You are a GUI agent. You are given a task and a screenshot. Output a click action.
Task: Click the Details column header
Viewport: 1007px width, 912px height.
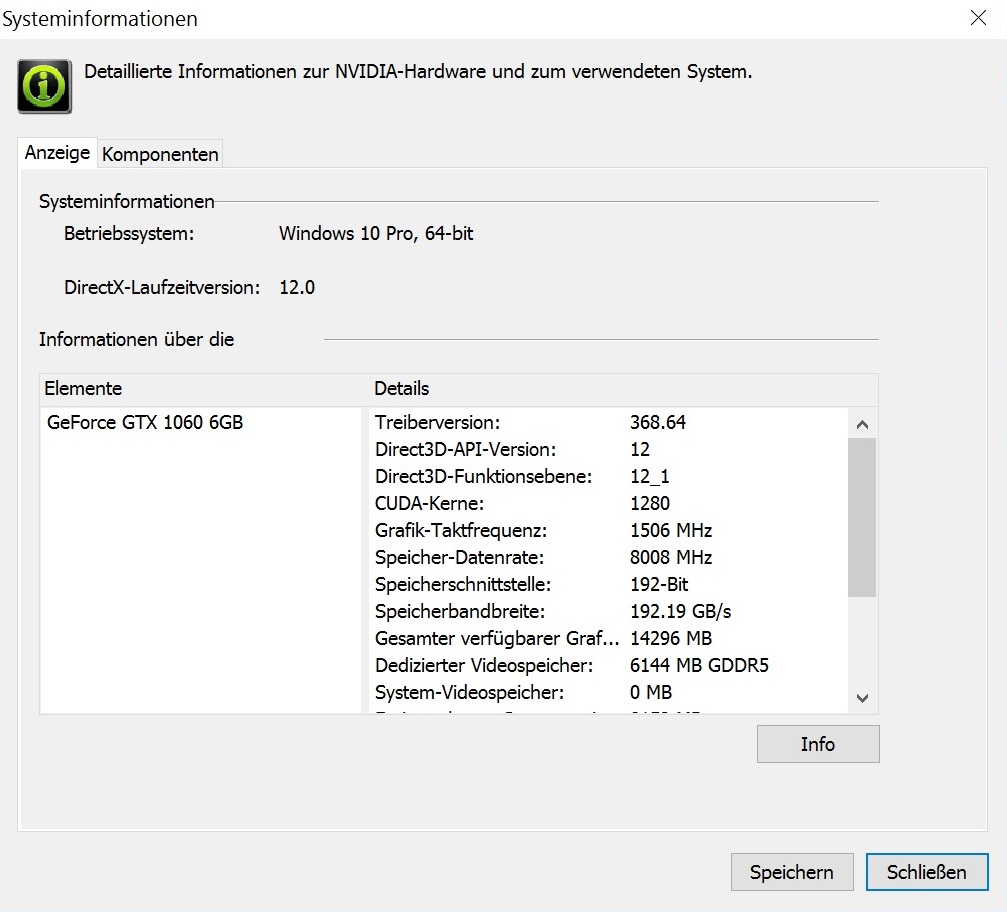click(401, 389)
